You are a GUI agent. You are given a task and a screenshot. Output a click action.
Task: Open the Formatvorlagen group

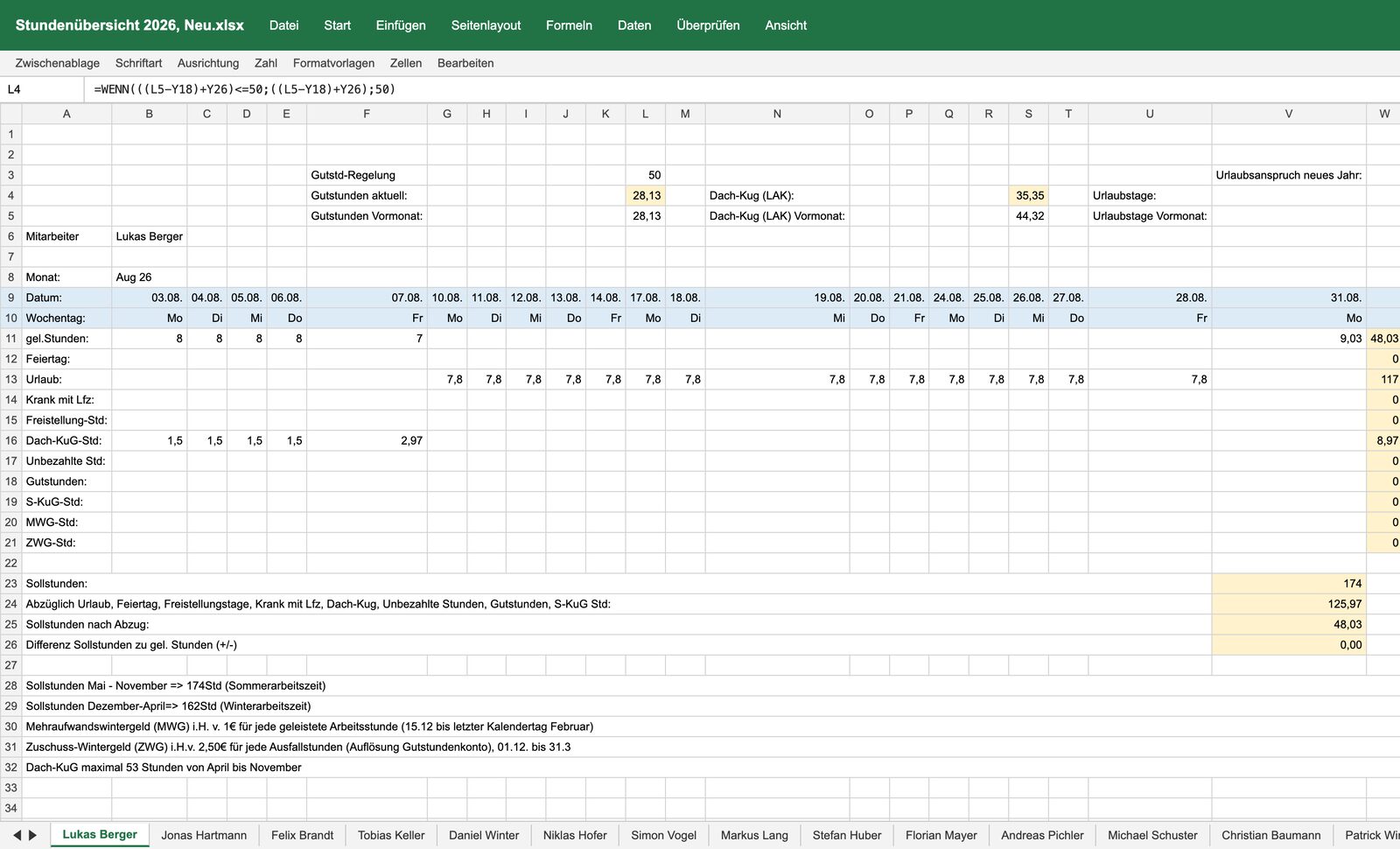click(x=333, y=63)
